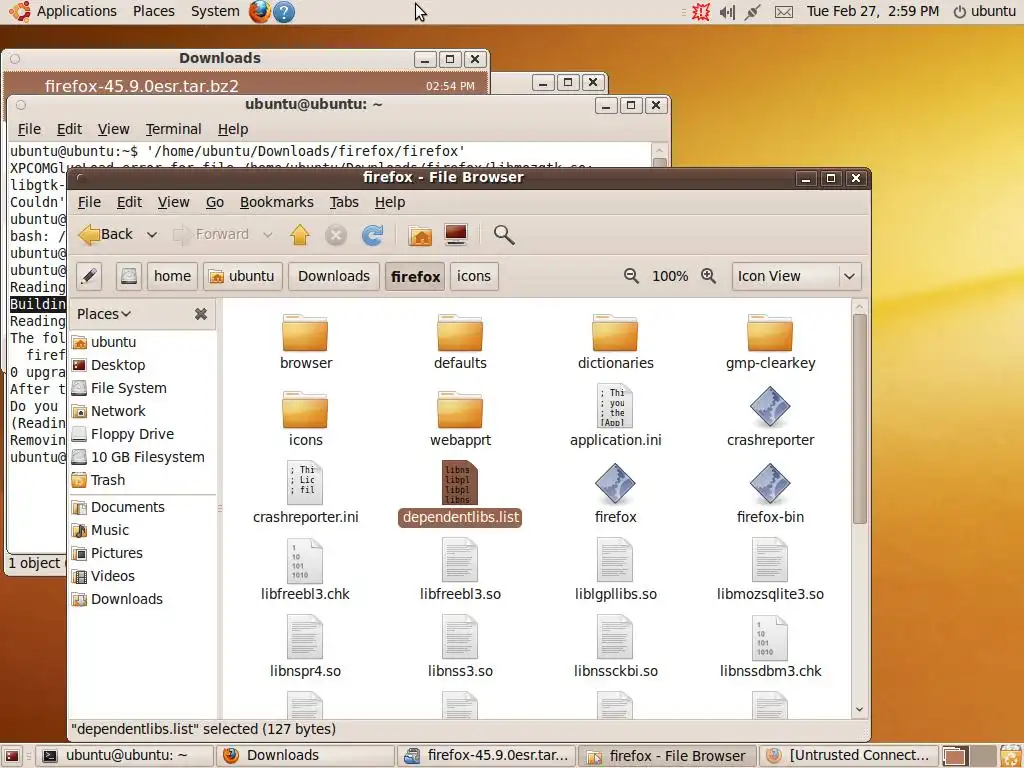
Task: Select the firefox-bin executable
Action: tap(770, 493)
